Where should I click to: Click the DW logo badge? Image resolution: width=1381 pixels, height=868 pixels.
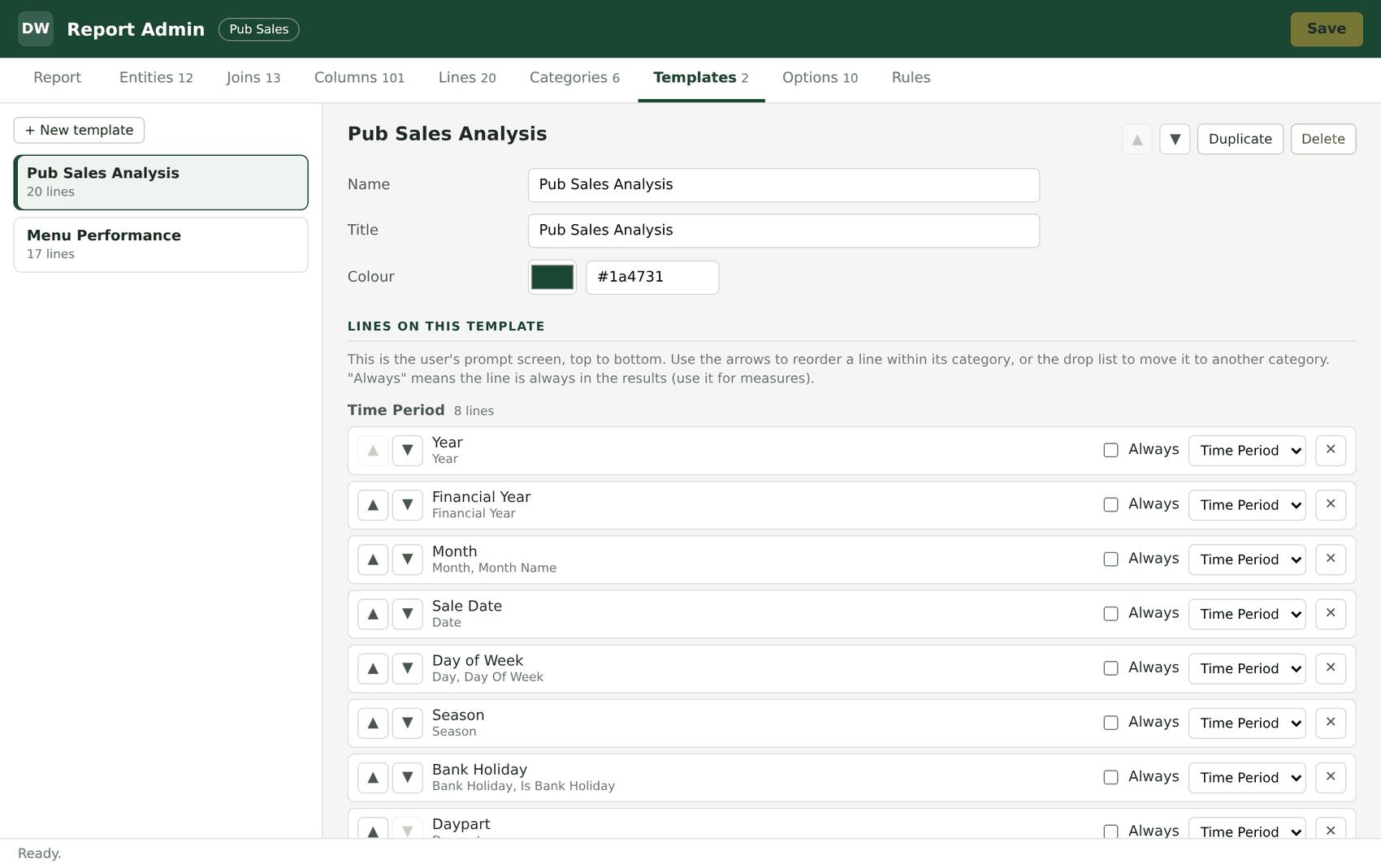(x=36, y=28)
